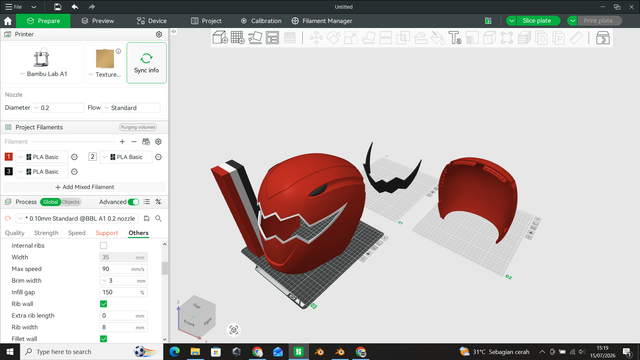The image size is (640, 360).
Task: Click the Add object cube icon
Action: (220, 38)
